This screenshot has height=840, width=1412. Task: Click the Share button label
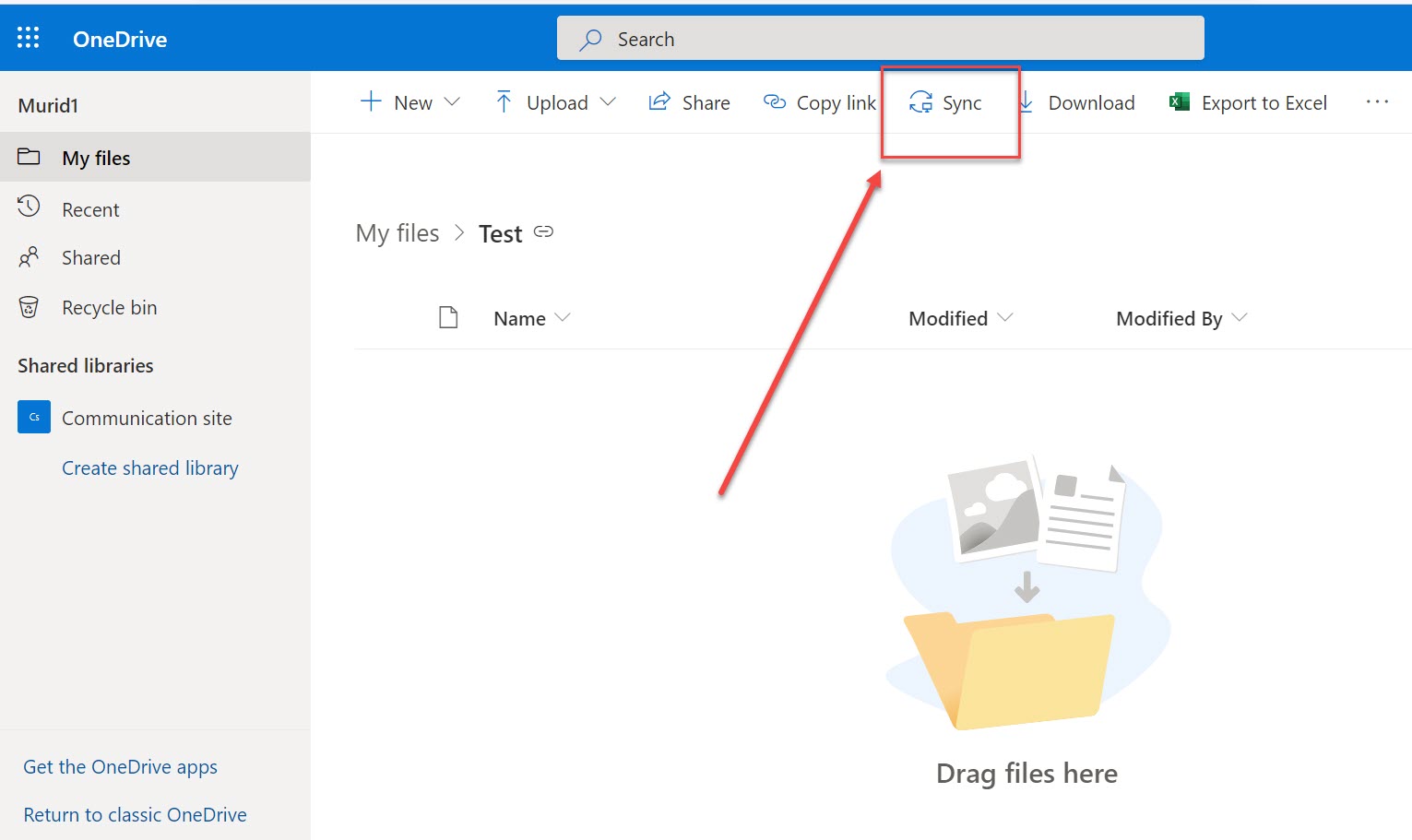[706, 102]
